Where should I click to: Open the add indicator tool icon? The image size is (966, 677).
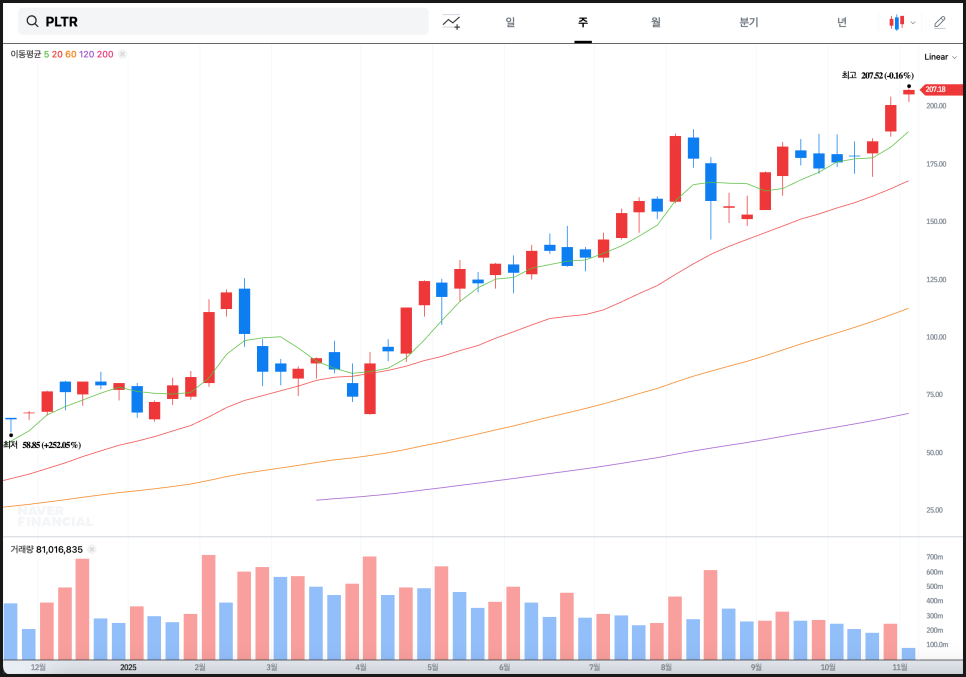point(452,21)
